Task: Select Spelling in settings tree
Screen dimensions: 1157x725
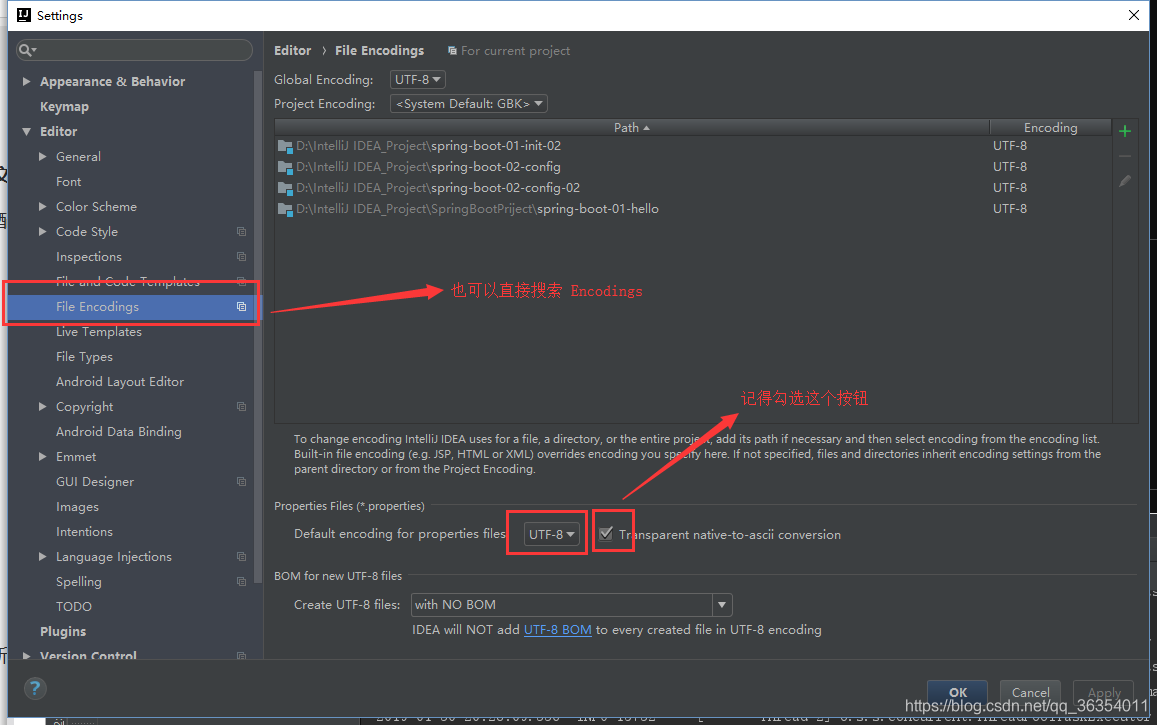Action: (79, 582)
